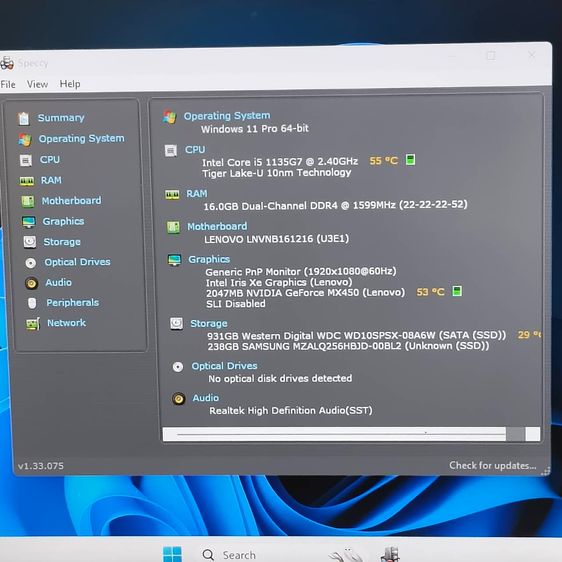Click the Windows flag icon in summary pane
Screen dimensions: 562x562
pos(170,117)
